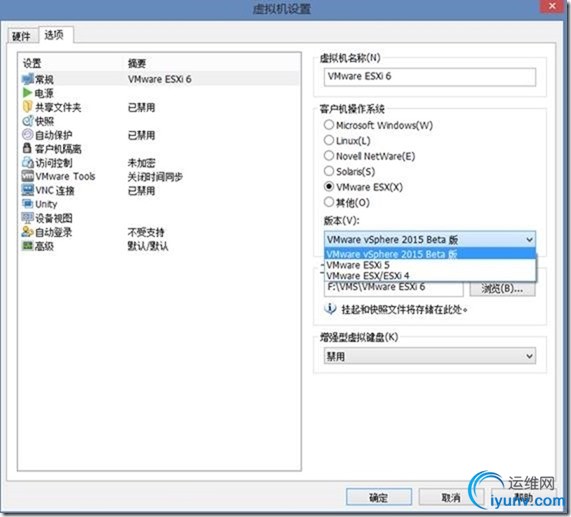Choose VMware vSphere 2015 Beta list entry
Image resolution: width=571 pixels, height=517 pixels.
[430, 254]
